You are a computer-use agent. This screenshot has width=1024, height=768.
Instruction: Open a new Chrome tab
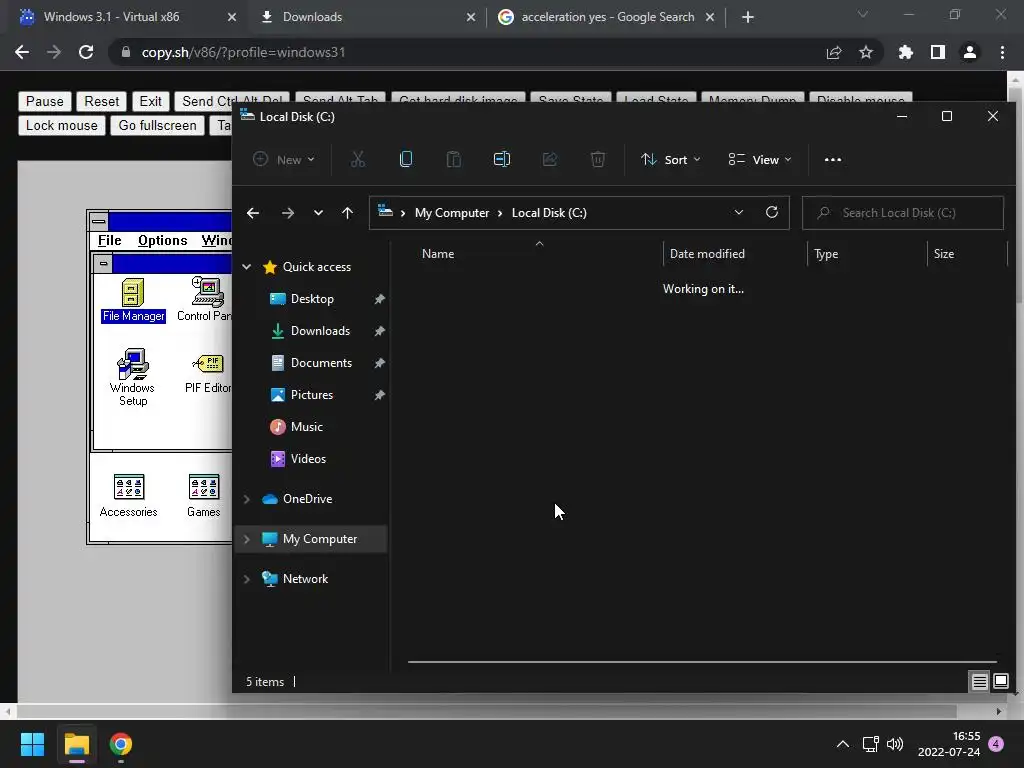(x=748, y=17)
